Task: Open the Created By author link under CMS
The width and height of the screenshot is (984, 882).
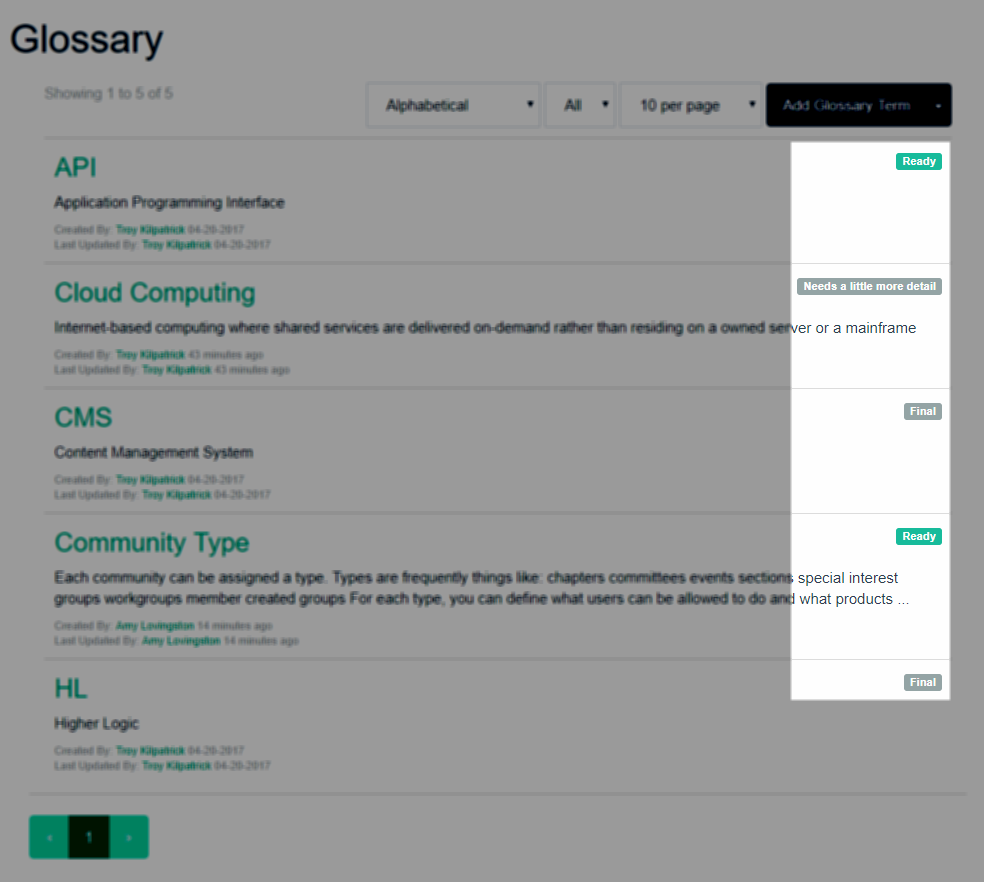Action: point(150,480)
